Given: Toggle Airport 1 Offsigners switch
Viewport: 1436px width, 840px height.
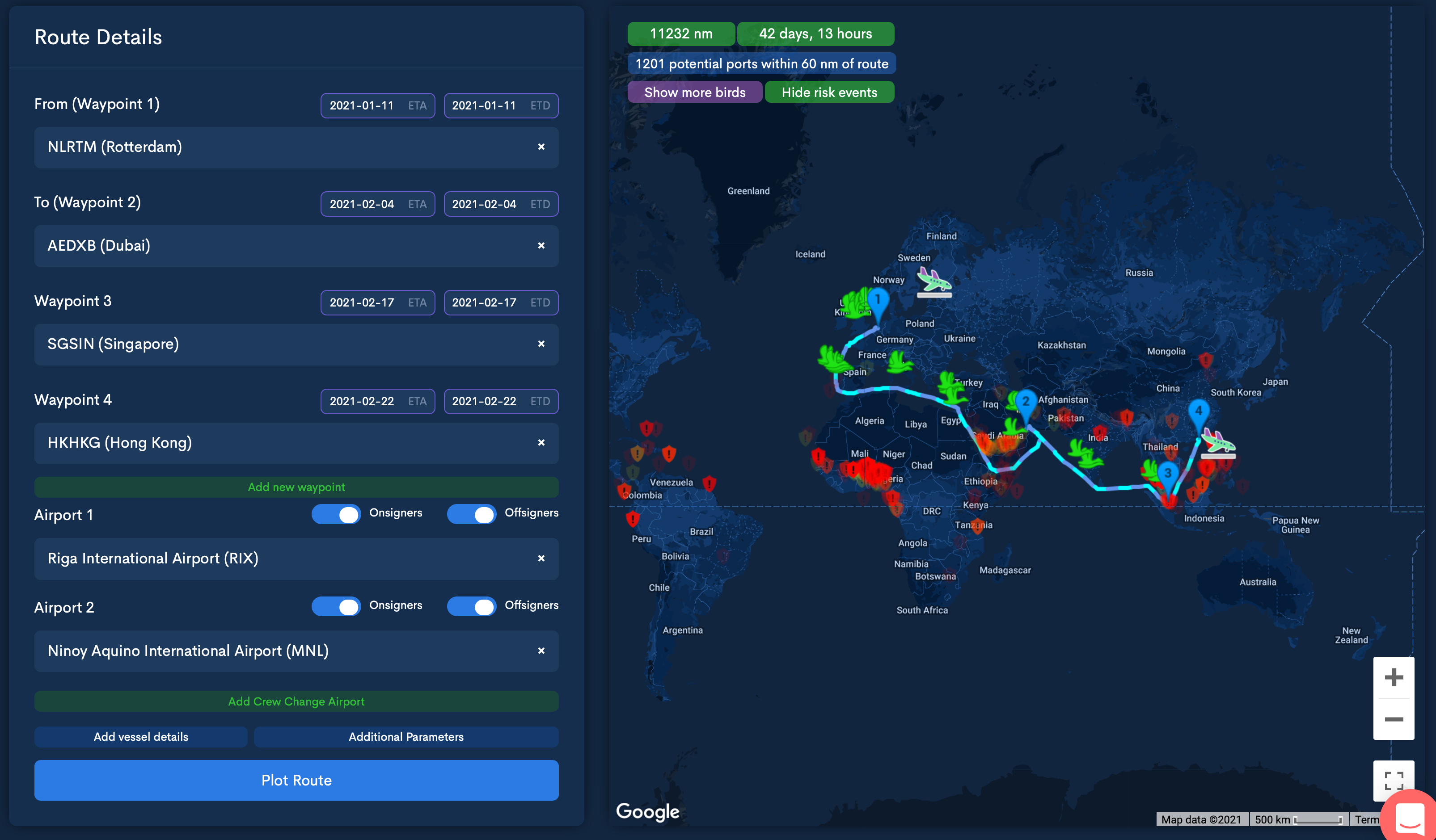Looking at the screenshot, I should (471, 514).
